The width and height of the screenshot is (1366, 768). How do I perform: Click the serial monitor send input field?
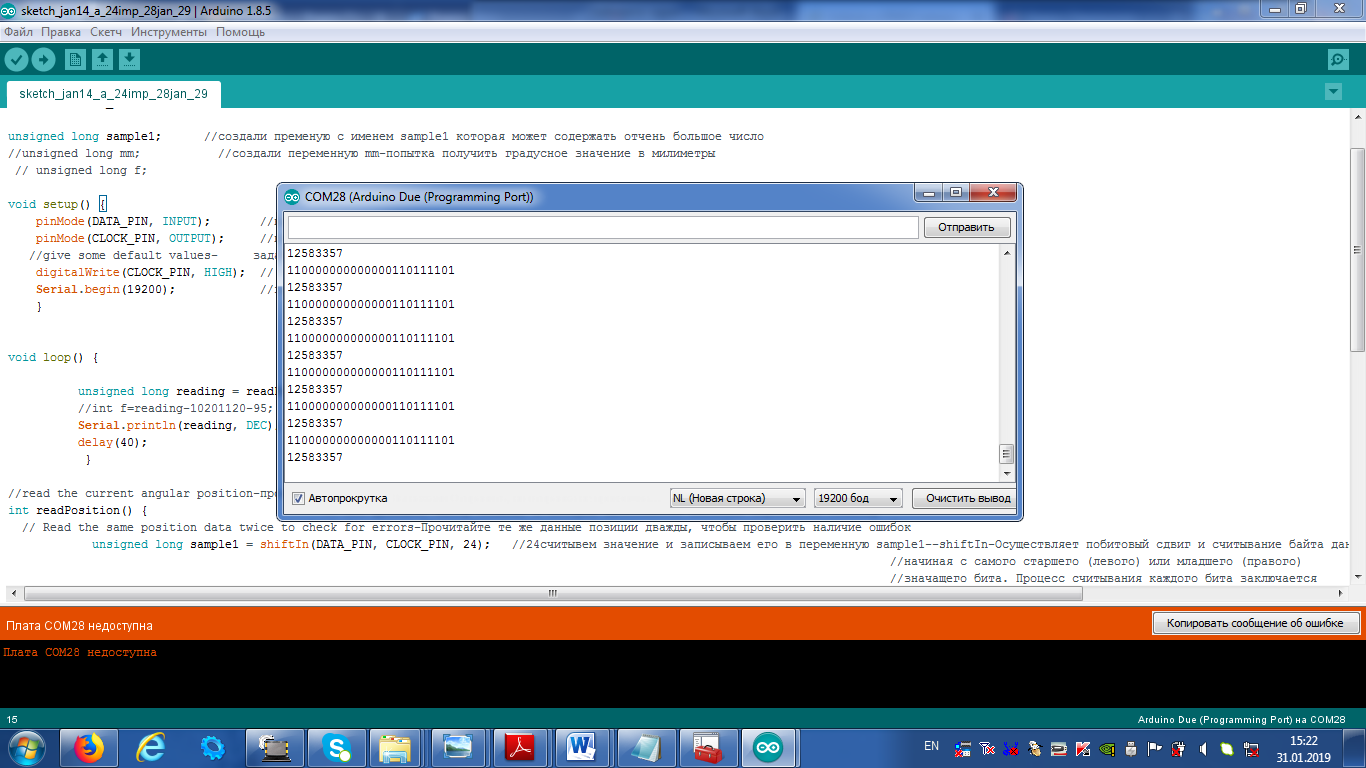[603, 227]
